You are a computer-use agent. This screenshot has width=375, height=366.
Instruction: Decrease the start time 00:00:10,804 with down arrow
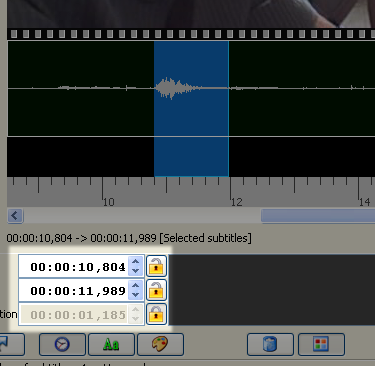135,271
